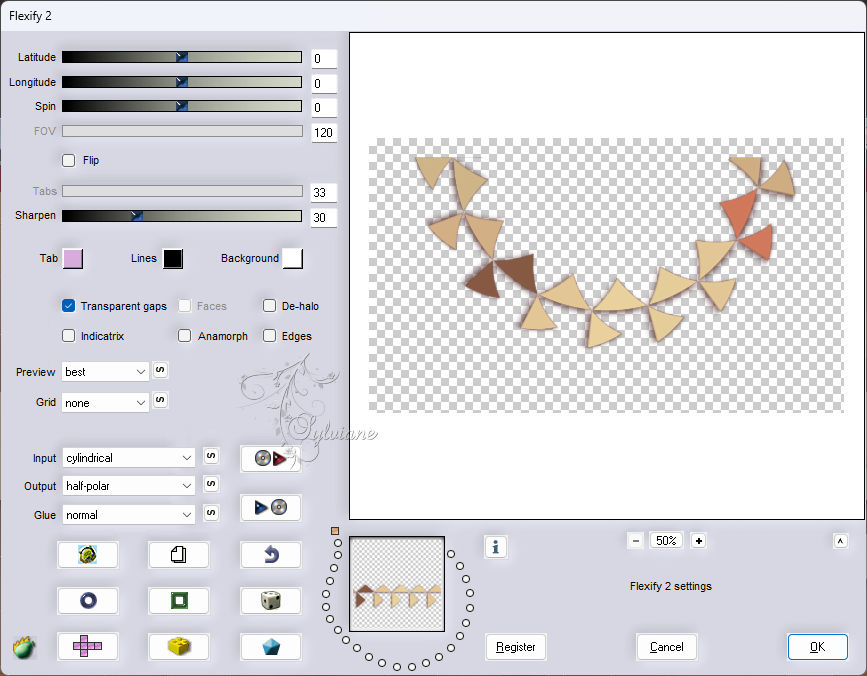Click the green flaming globe icon
The height and width of the screenshot is (676, 867).
(x=24, y=647)
